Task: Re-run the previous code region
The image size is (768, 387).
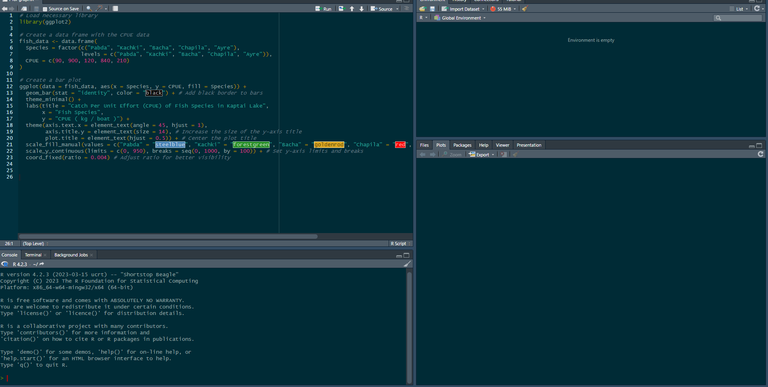Action: tap(341, 9)
